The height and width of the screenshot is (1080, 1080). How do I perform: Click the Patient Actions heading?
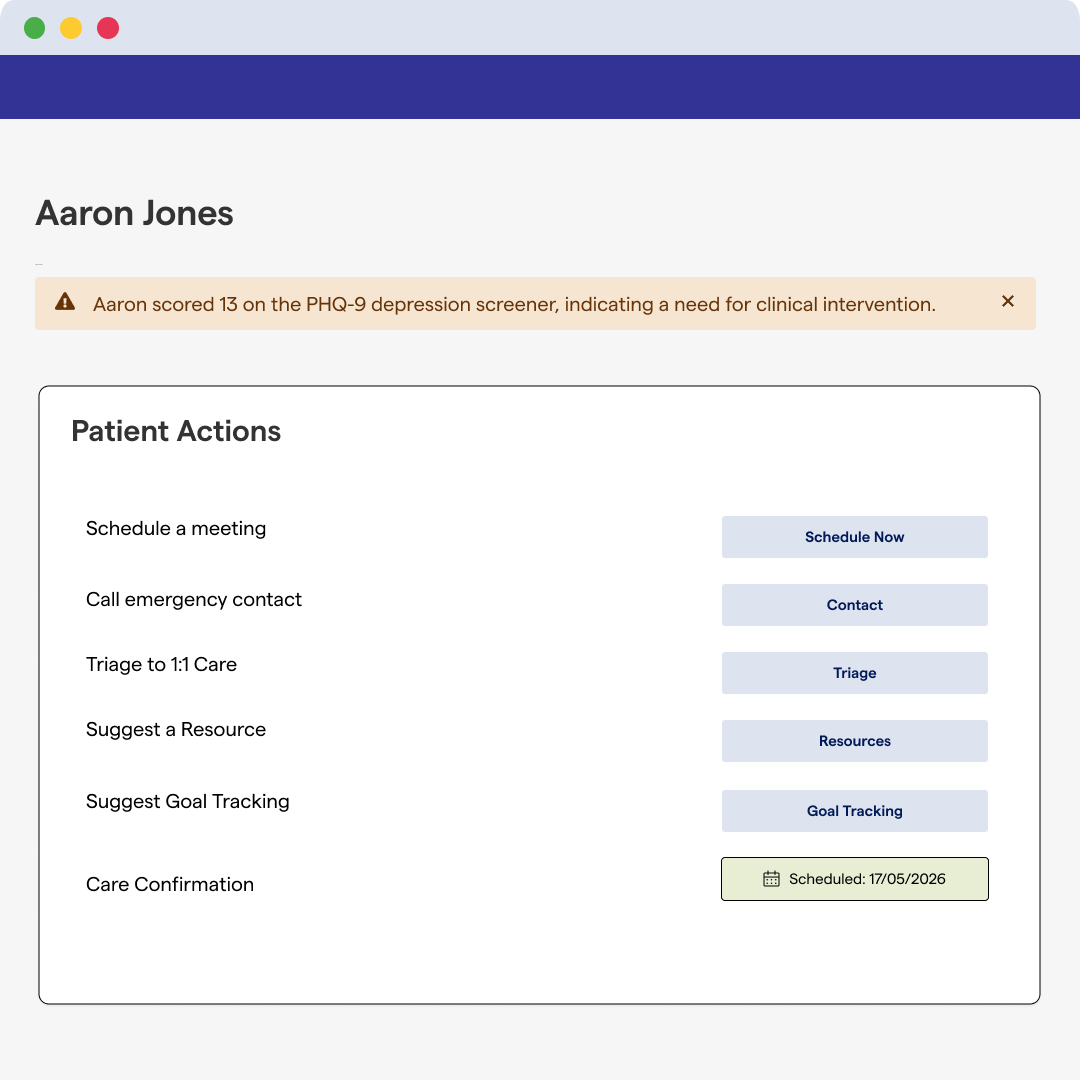click(176, 431)
